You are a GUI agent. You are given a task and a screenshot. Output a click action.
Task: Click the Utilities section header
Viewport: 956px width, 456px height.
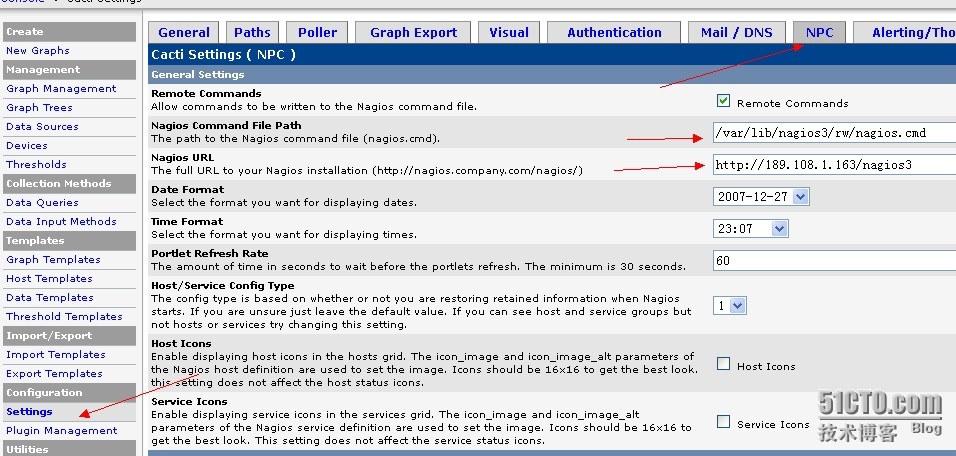click(x=70, y=449)
